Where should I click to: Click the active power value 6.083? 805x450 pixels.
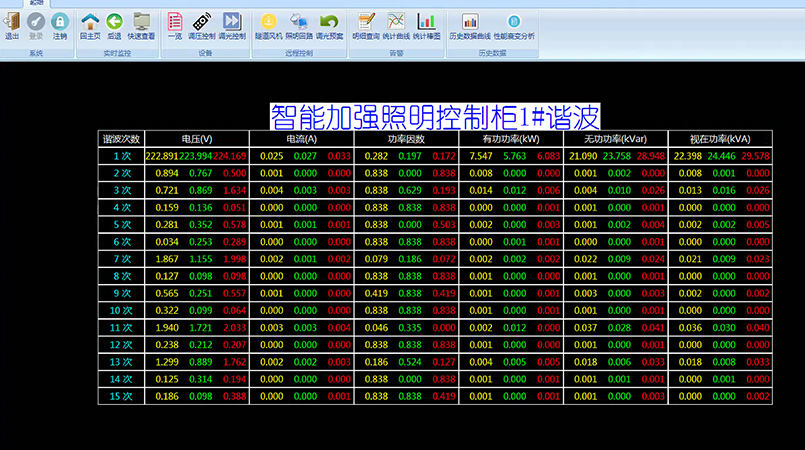coord(548,156)
